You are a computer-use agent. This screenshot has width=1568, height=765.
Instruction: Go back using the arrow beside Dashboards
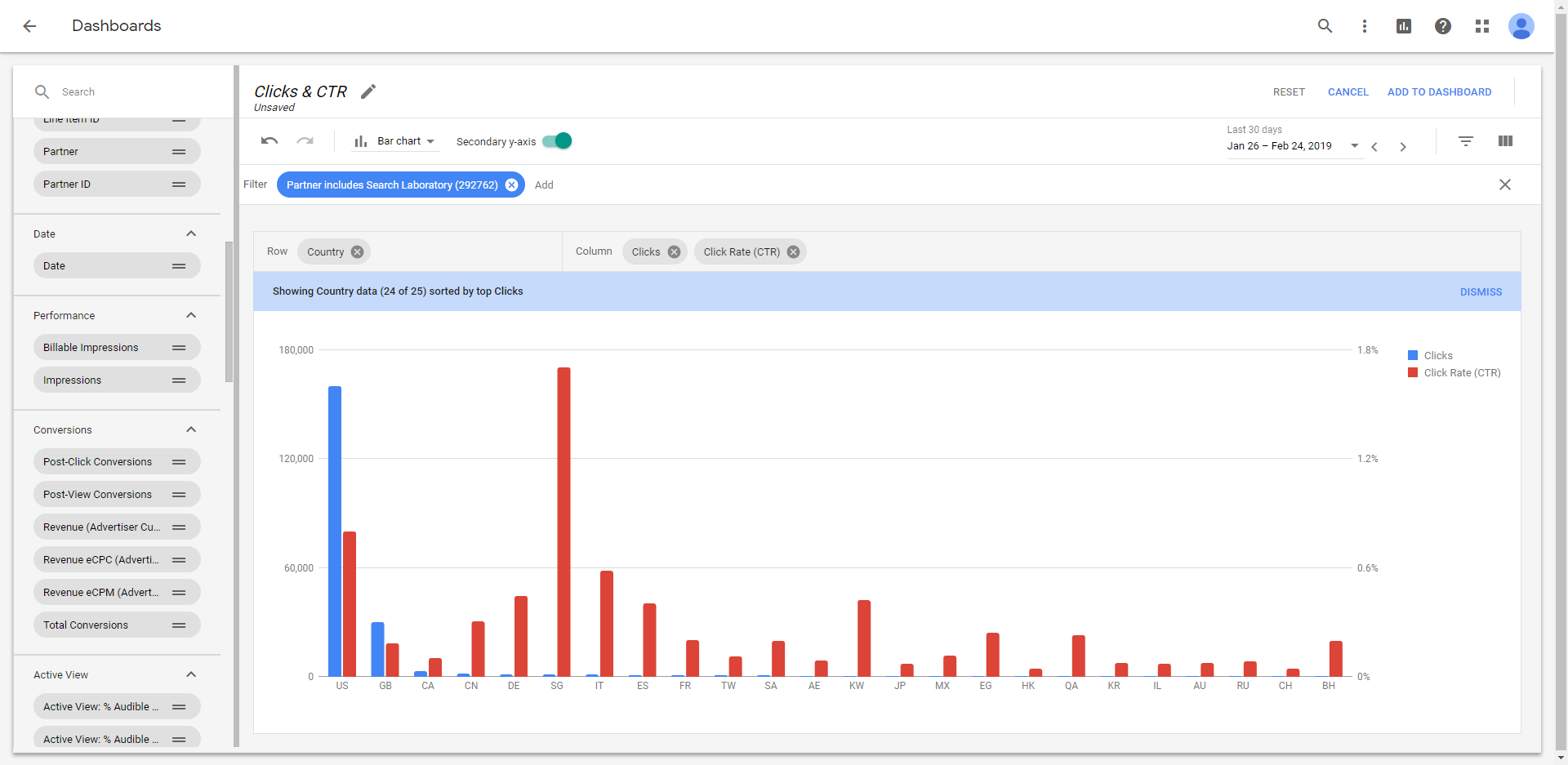click(x=29, y=26)
